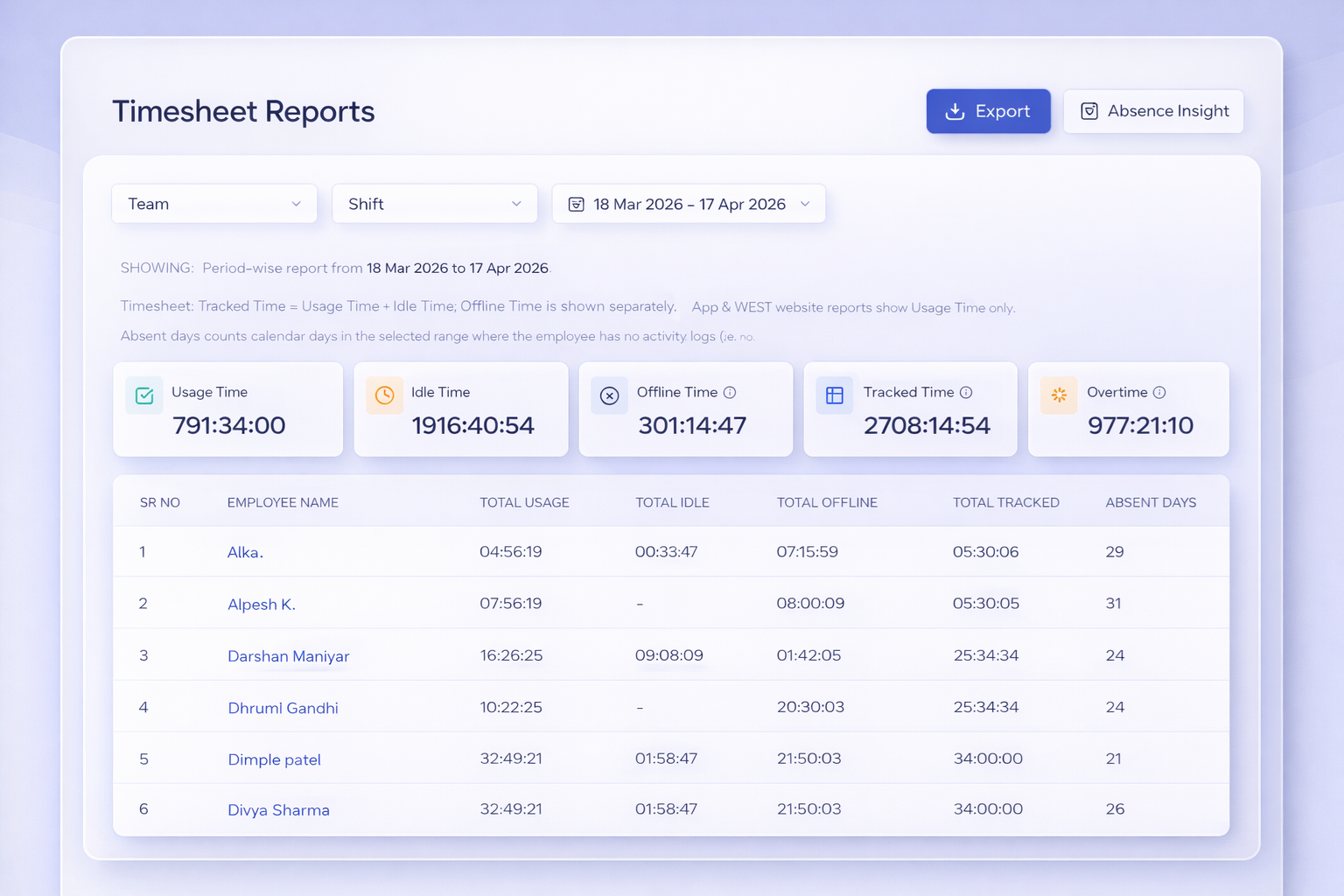This screenshot has height=896, width=1344.
Task: Click the Tracked Time value 2708:14:54
Action: point(927,425)
